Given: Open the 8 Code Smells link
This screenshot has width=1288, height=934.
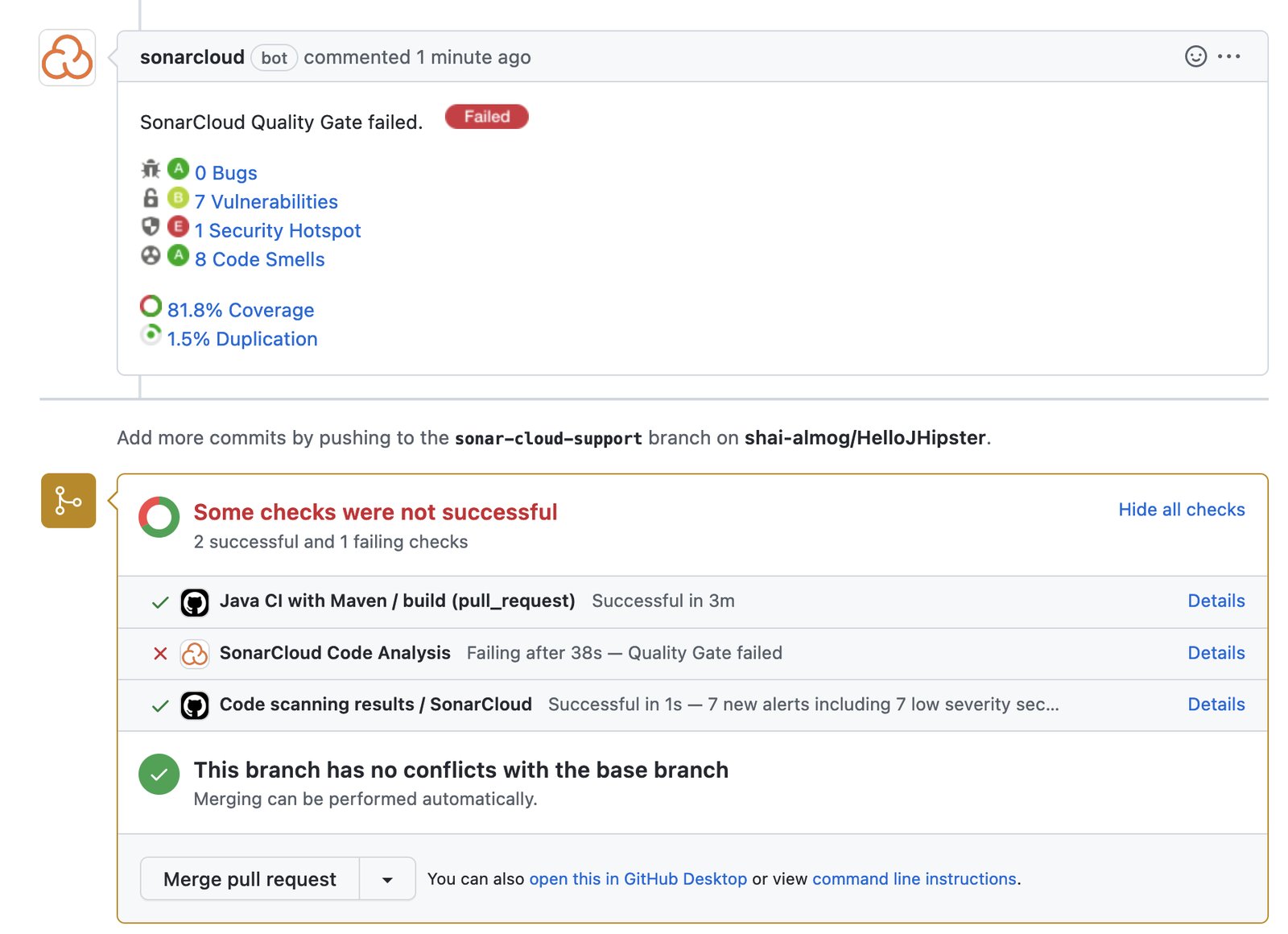Looking at the screenshot, I should (x=260, y=260).
